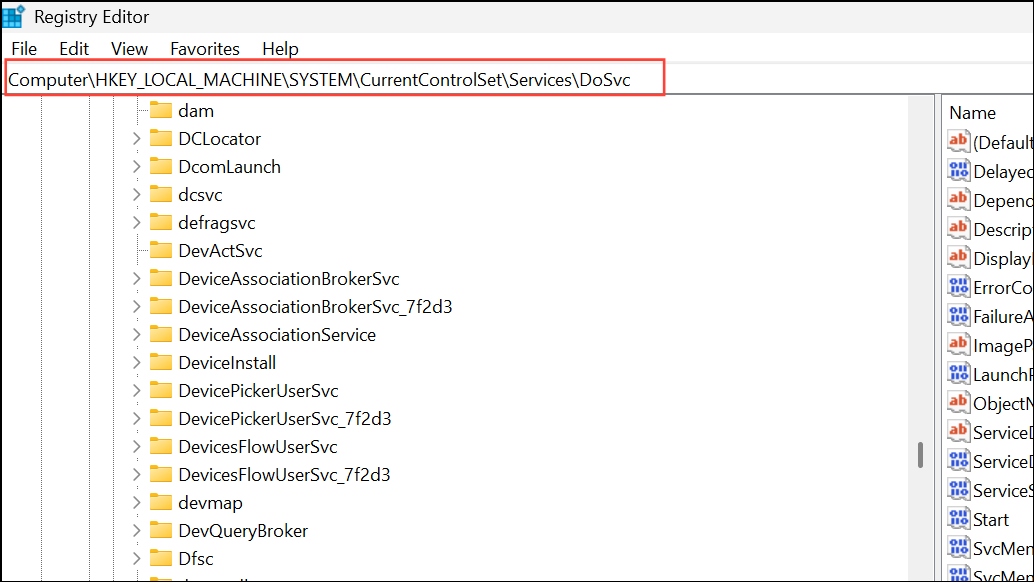The width and height of the screenshot is (1034, 582).
Task: Click the Depend... string value icon
Action: (959, 199)
